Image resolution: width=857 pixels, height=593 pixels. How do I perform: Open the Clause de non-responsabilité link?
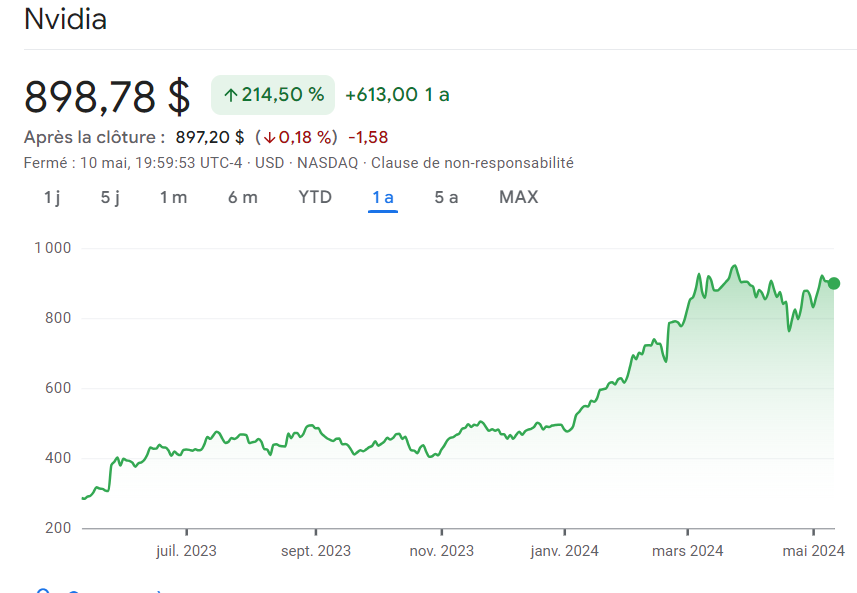click(x=472, y=162)
